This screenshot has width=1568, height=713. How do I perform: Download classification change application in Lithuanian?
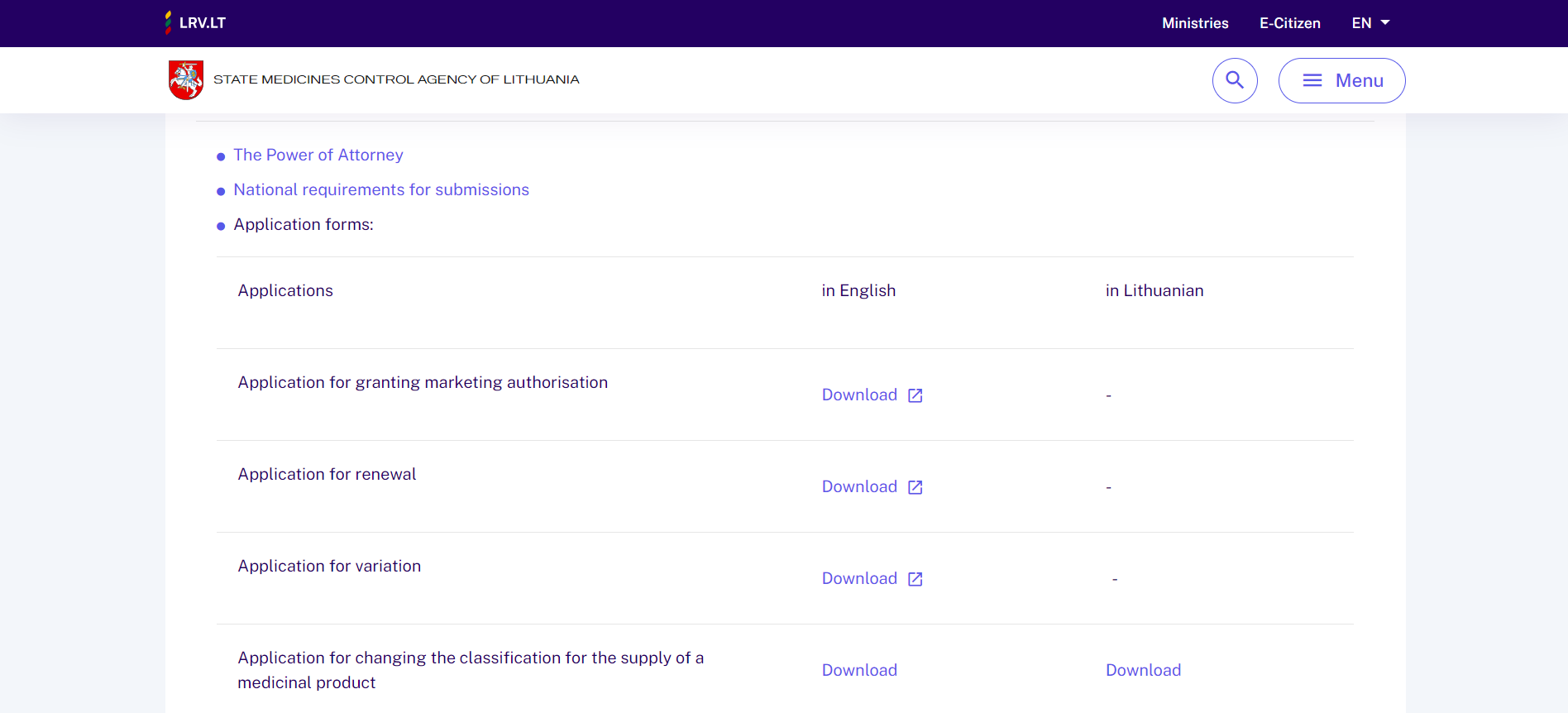tap(1143, 671)
